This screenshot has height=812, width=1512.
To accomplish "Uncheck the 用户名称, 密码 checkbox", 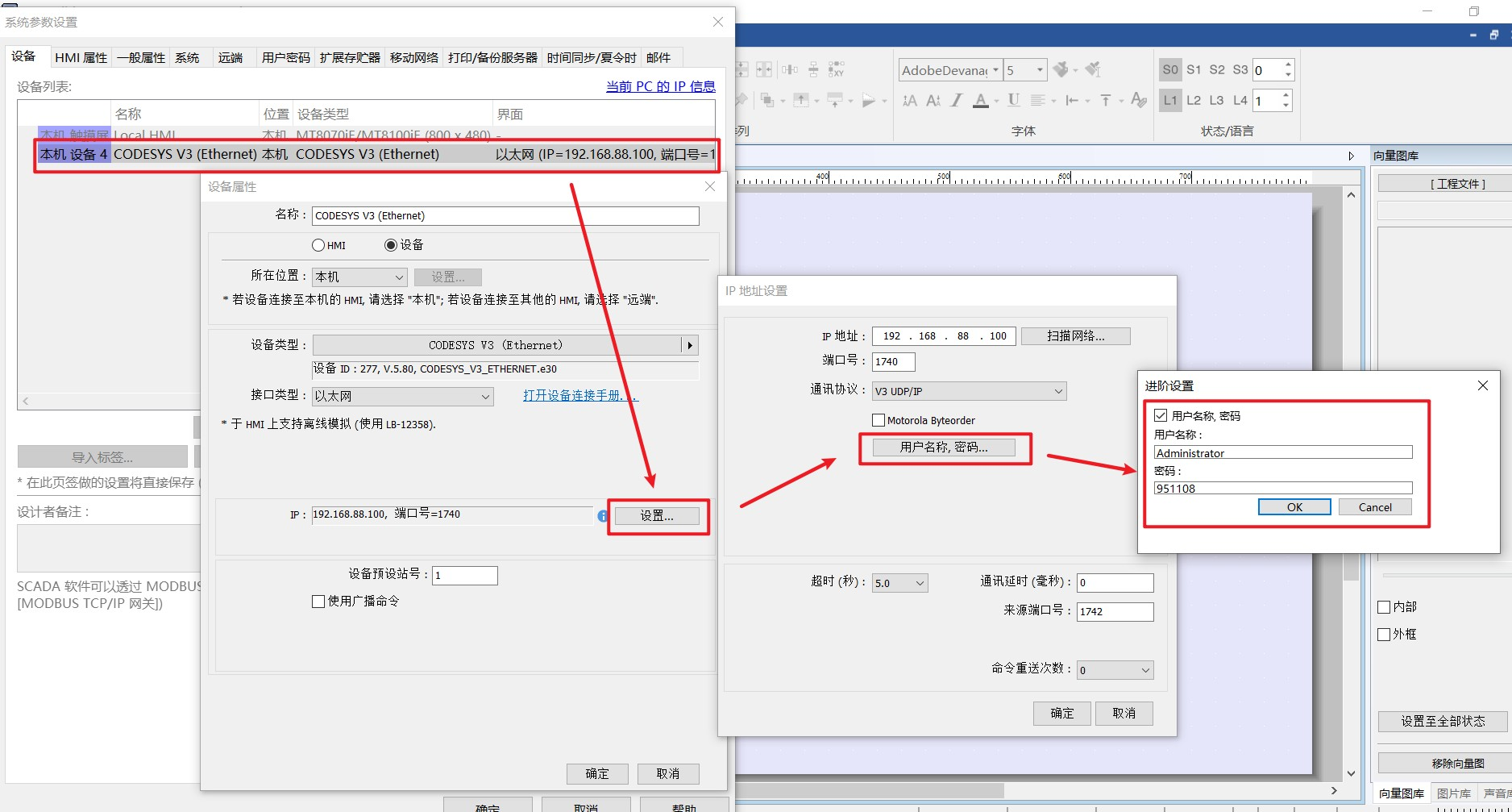I will tap(1161, 416).
